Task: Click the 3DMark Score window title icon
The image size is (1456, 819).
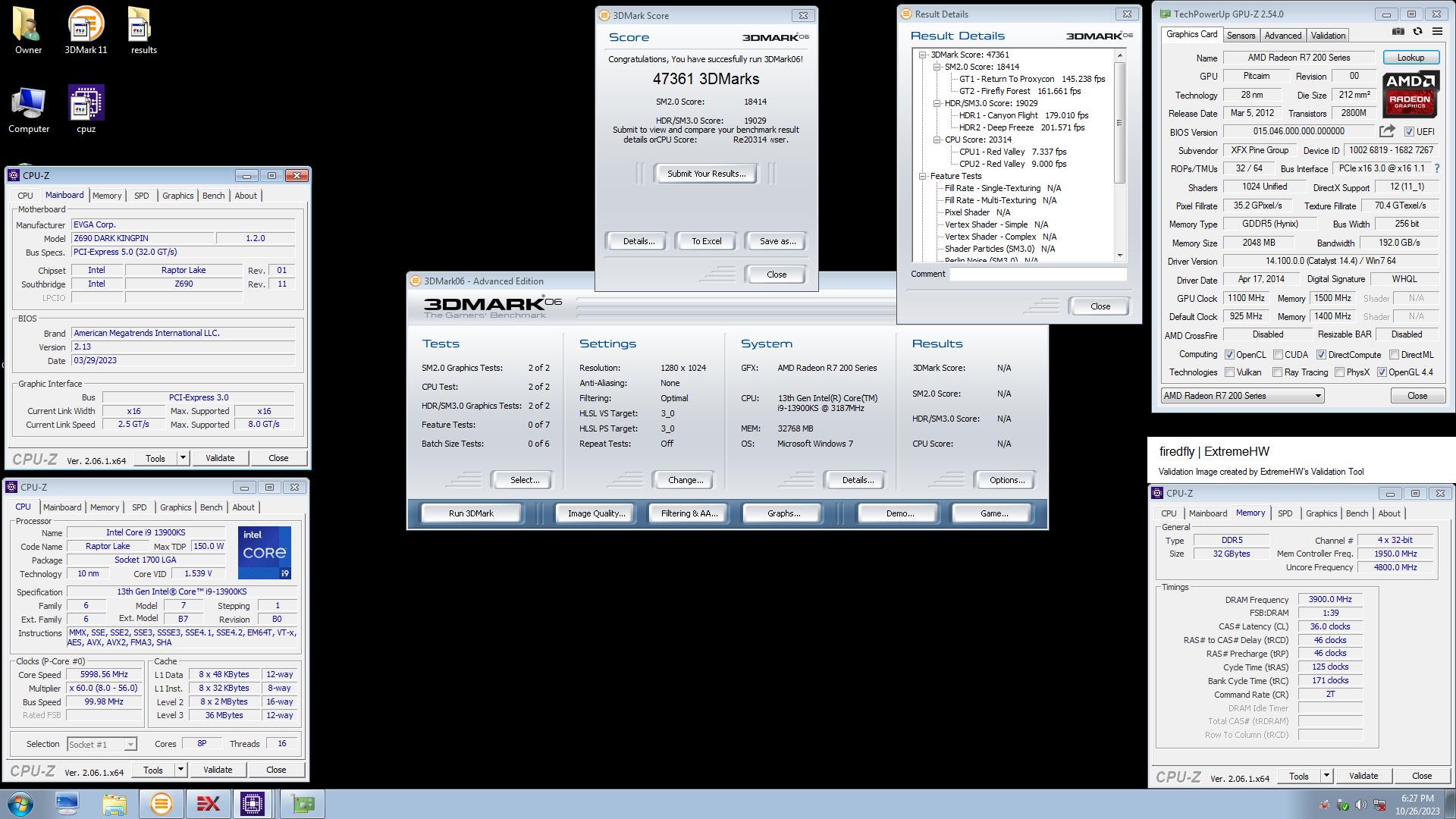Action: tap(604, 15)
